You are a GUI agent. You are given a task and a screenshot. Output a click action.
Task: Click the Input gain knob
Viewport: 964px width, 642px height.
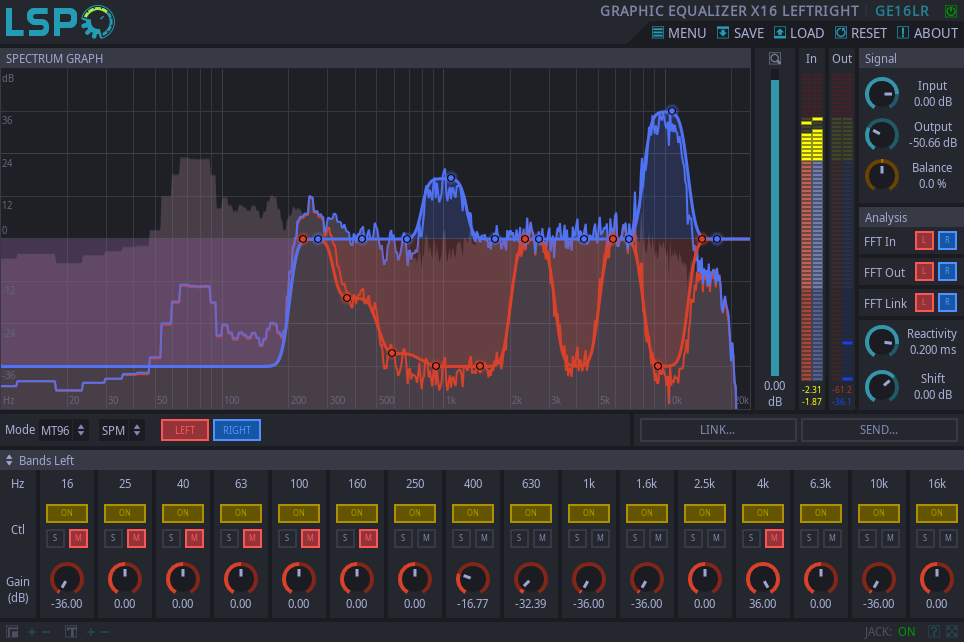tap(882, 93)
